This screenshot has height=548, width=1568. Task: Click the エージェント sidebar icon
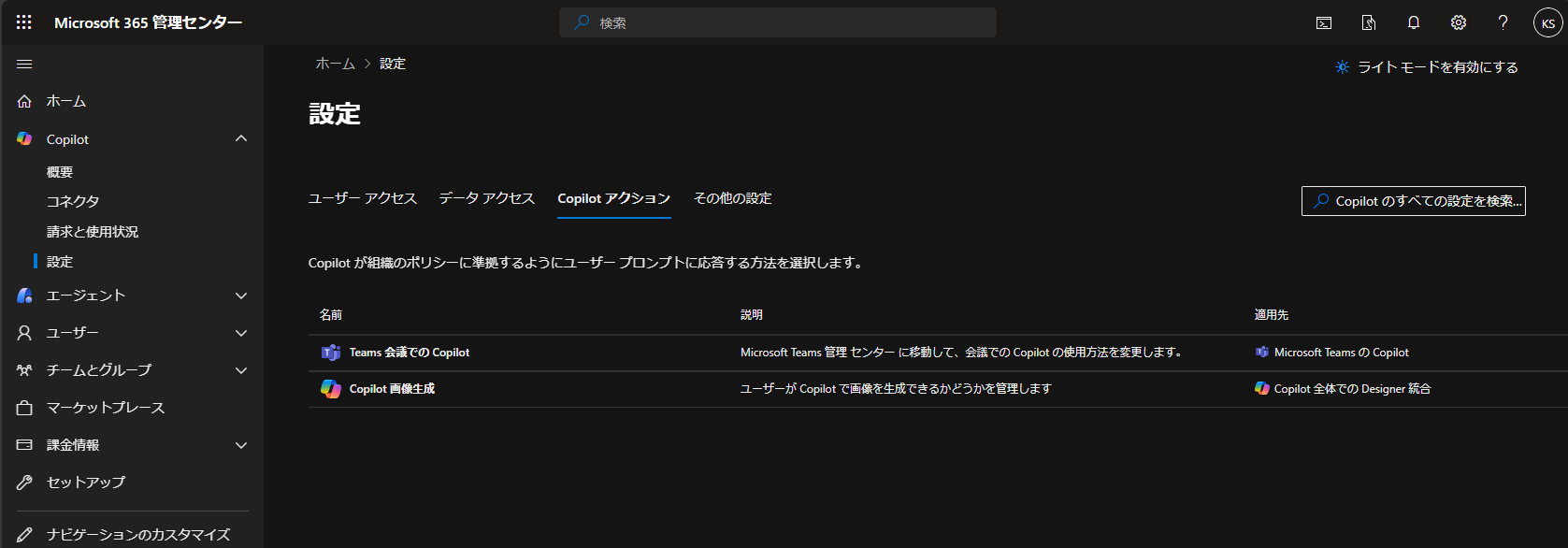[x=25, y=296]
